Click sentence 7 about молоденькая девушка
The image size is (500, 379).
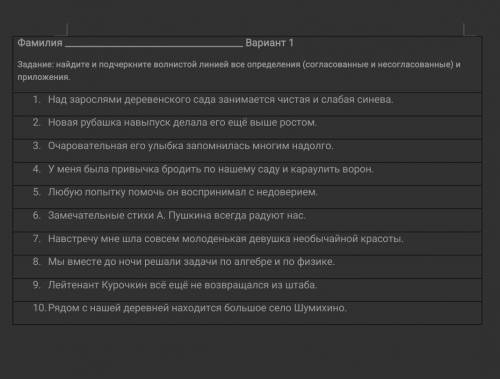click(x=226, y=239)
